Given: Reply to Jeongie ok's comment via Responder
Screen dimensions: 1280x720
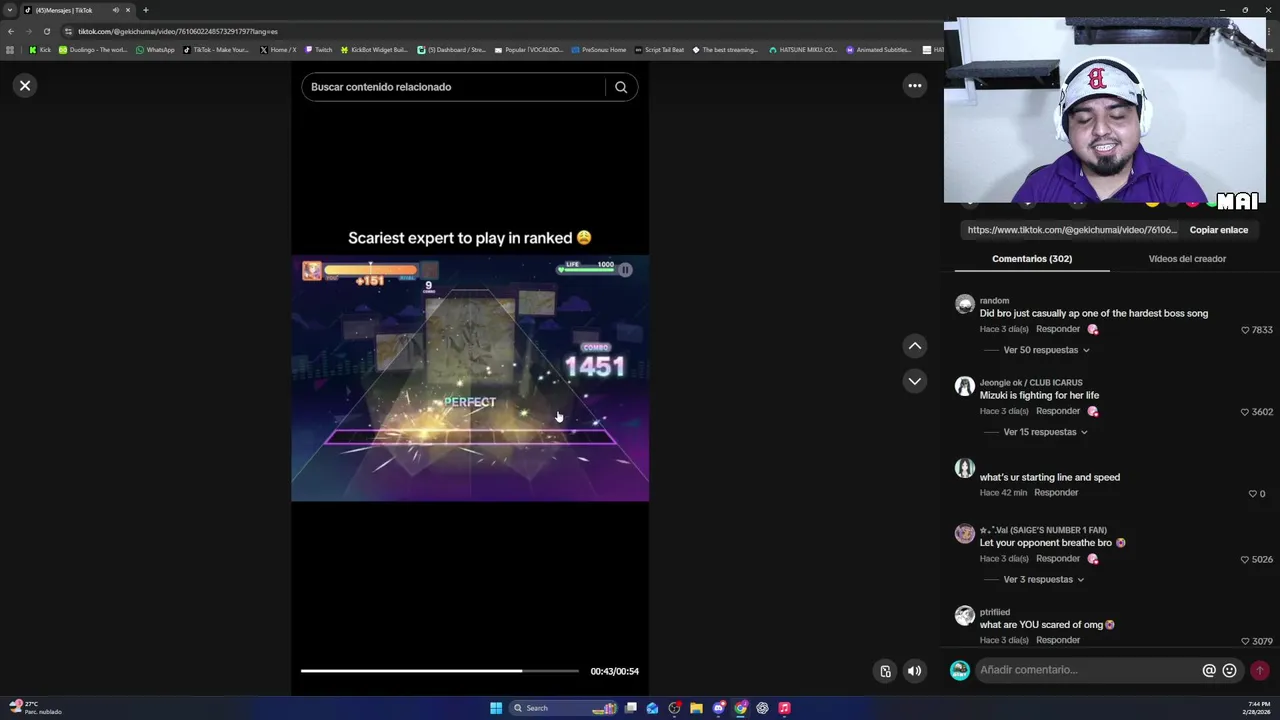Looking at the screenshot, I should (x=1058, y=411).
